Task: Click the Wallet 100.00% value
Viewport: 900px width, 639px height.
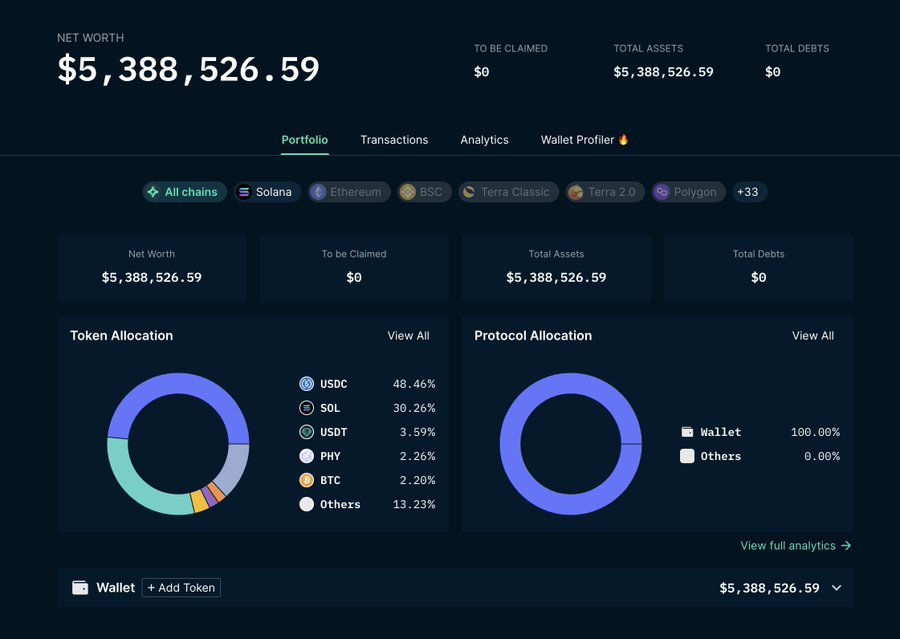Action: pos(815,432)
